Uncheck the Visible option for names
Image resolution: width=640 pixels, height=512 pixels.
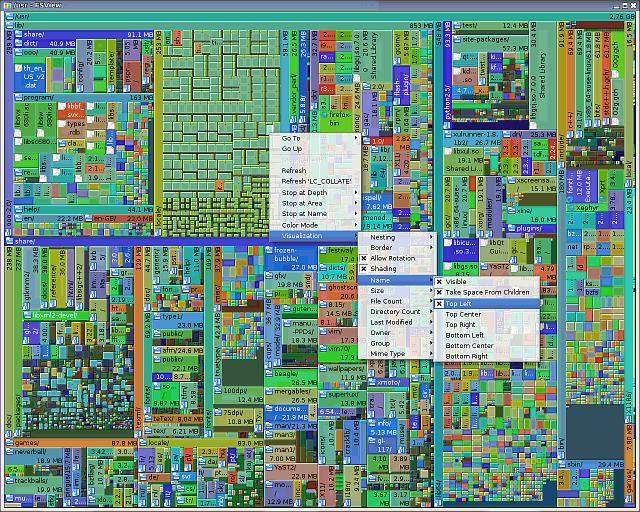[439, 282]
